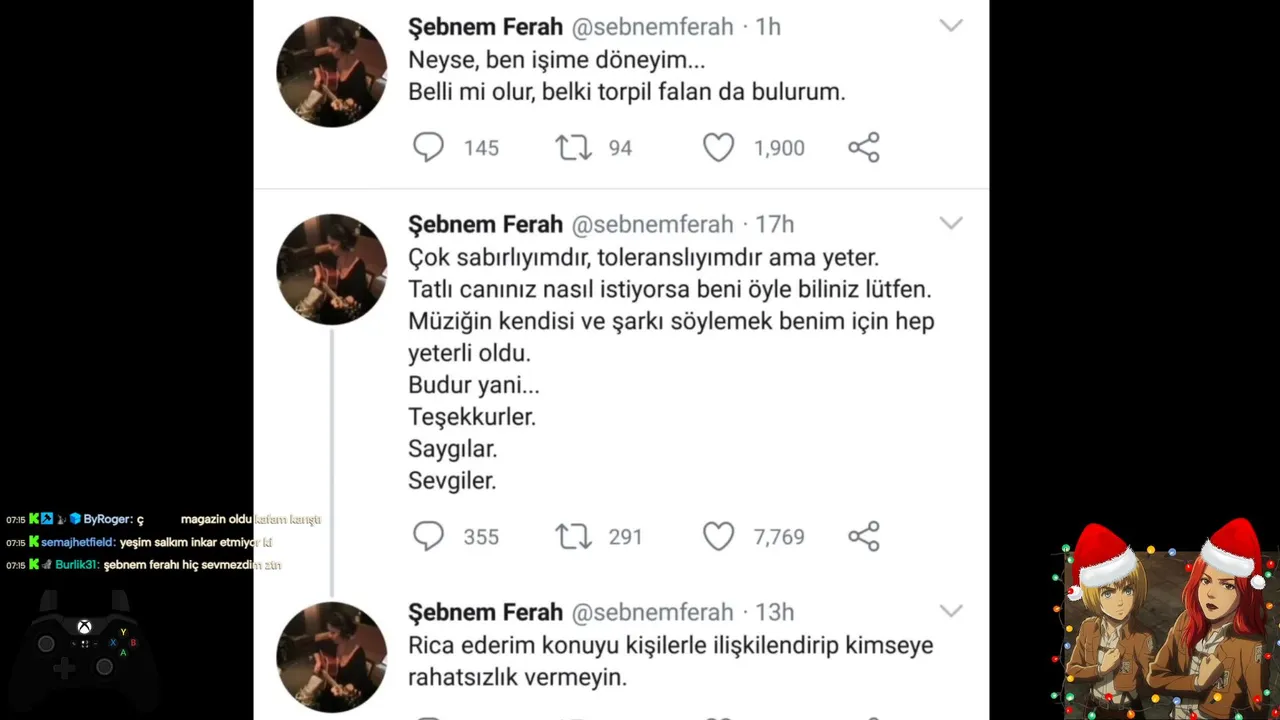The height and width of the screenshot is (720, 1280).
Task: Expand the dropdown arrow on the 17h tweet
Action: (951, 223)
